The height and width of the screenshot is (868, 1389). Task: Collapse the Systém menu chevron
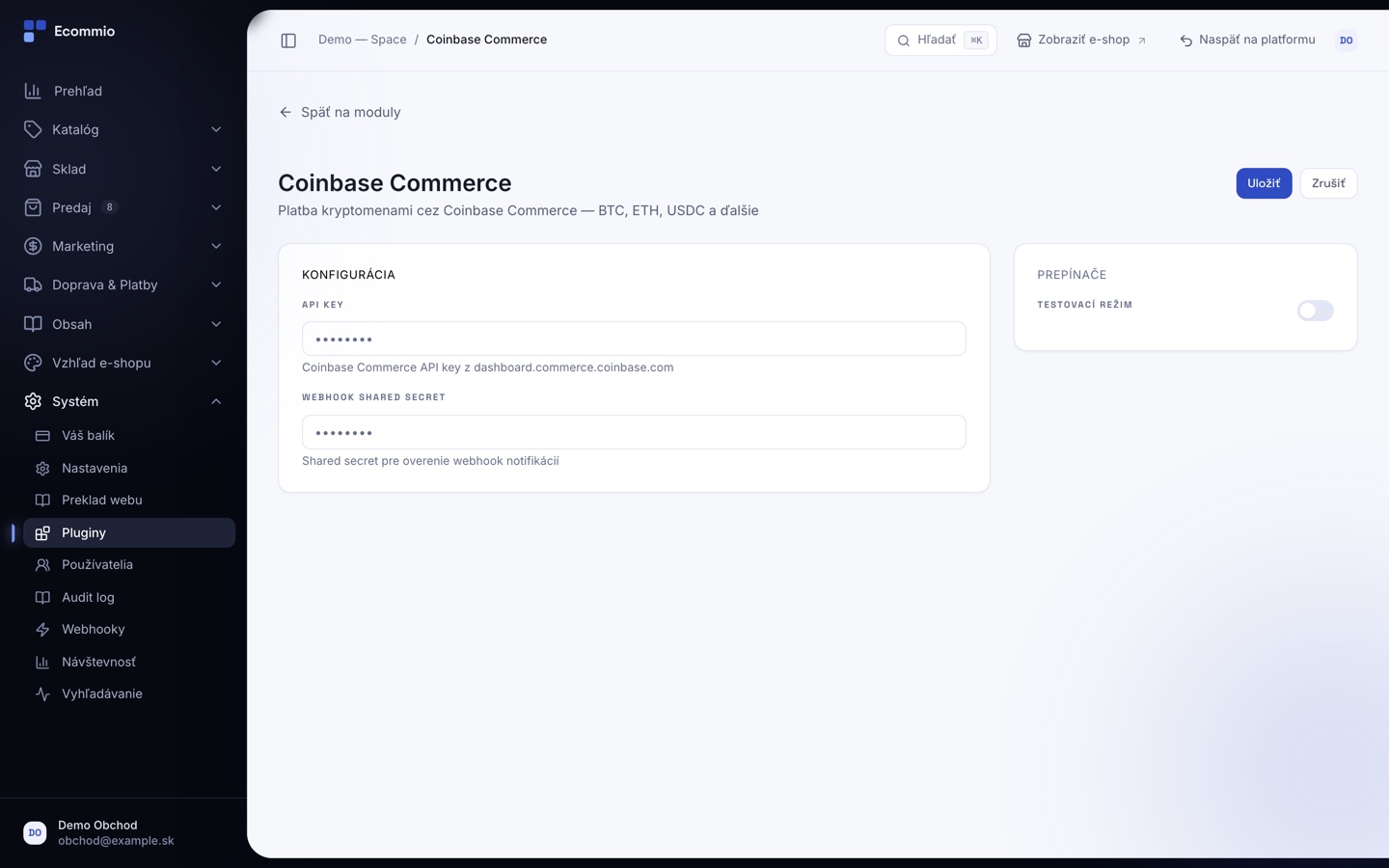coord(216,401)
